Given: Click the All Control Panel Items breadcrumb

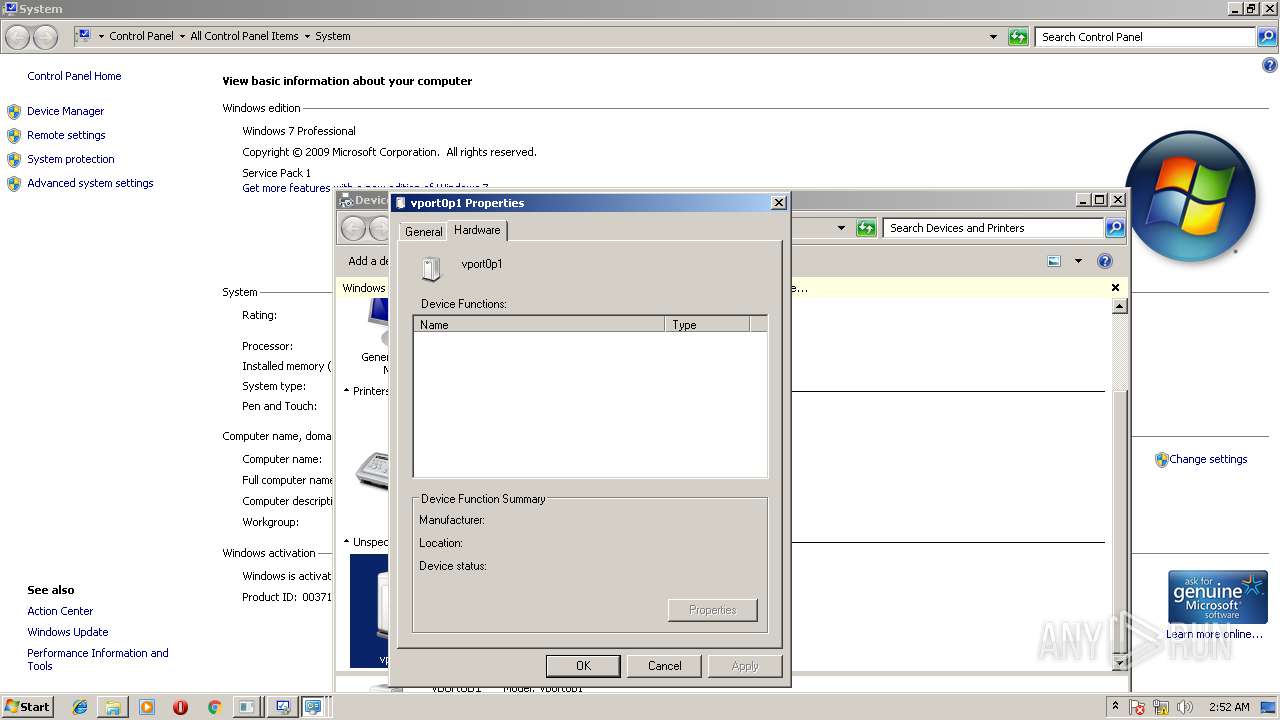Looking at the screenshot, I should click(244, 36).
